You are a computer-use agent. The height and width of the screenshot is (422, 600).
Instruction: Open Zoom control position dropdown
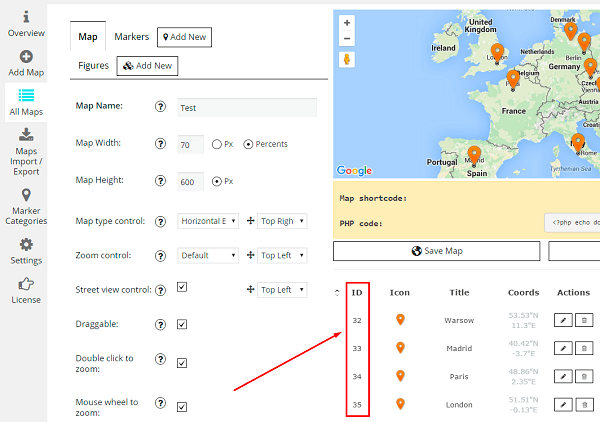282,256
